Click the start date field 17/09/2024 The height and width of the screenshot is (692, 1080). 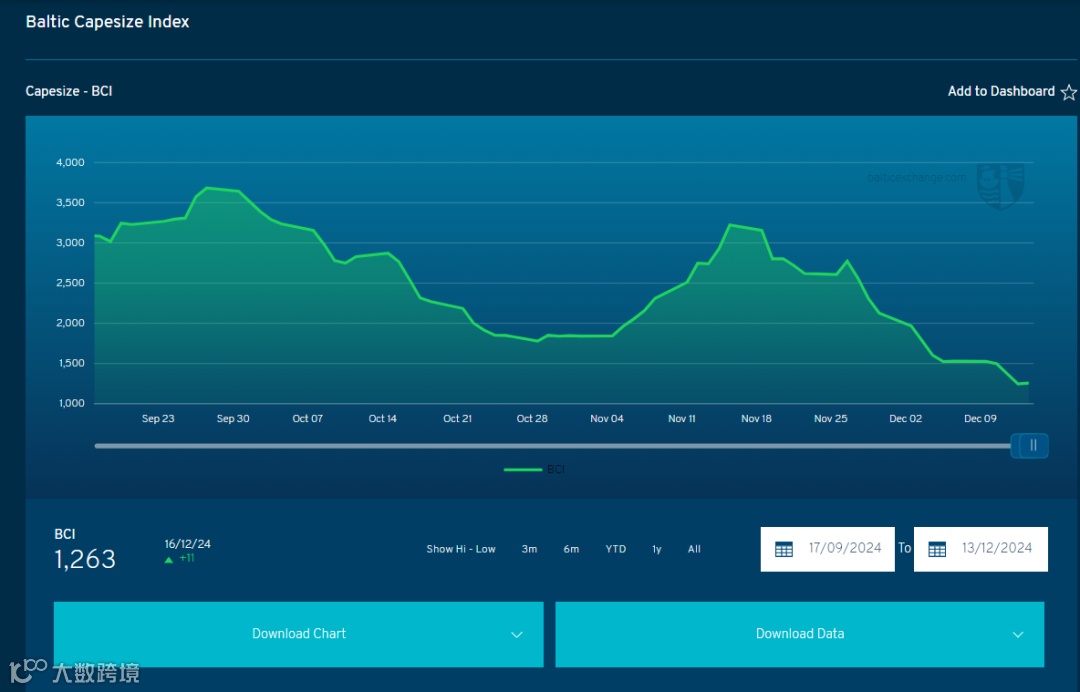coord(827,549)
